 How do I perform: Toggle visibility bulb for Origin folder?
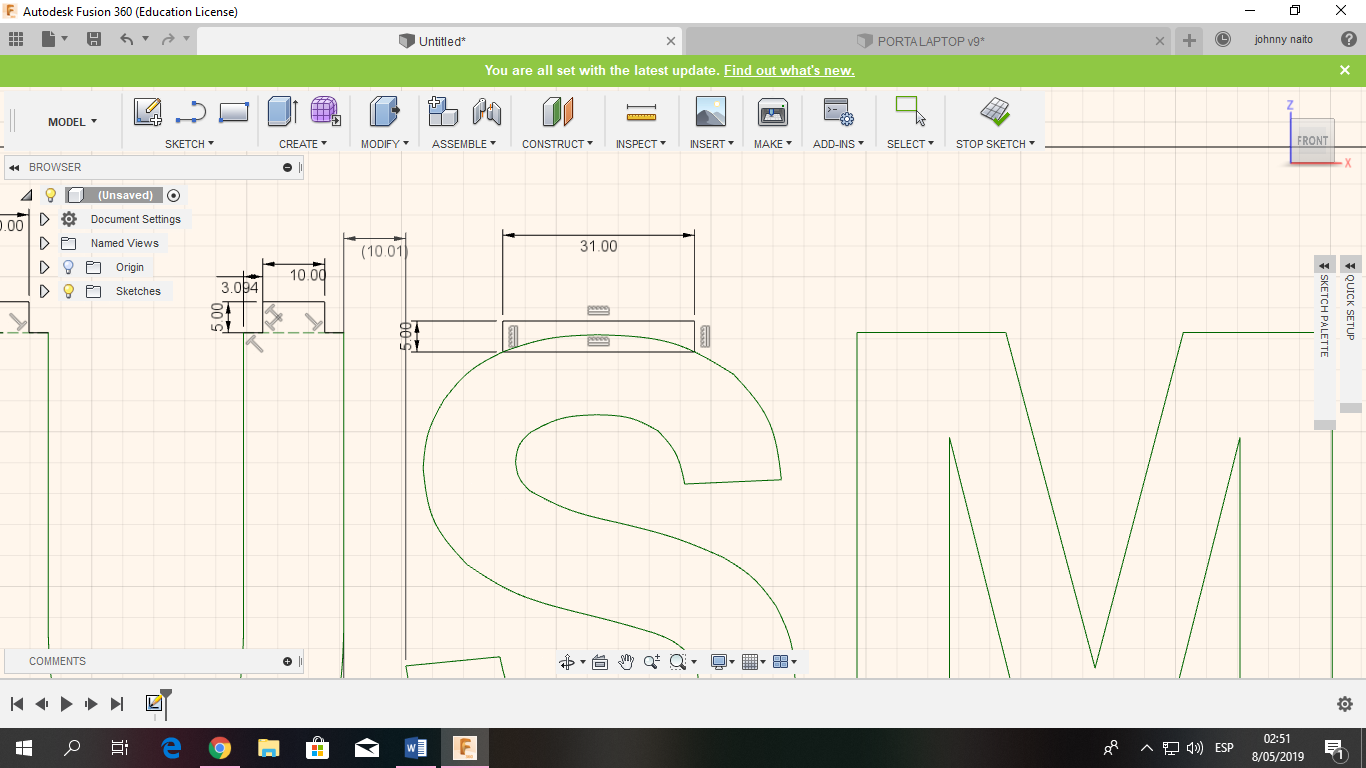(68, 267)
